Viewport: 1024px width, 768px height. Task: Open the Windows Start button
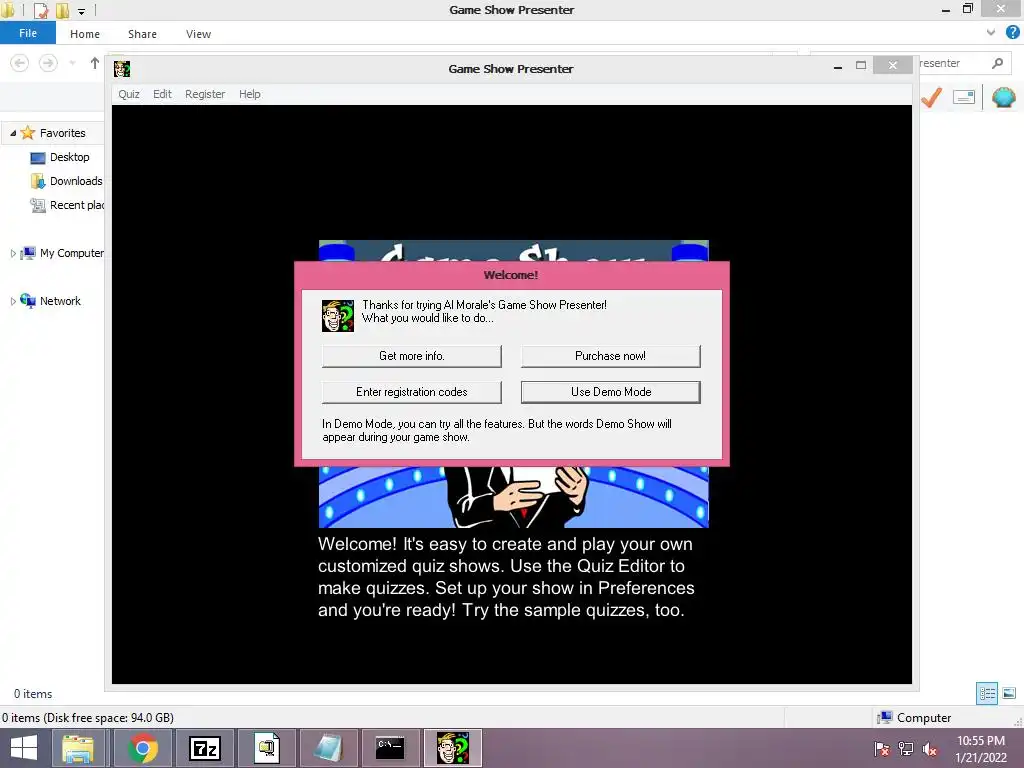click(x=24, y=748)
